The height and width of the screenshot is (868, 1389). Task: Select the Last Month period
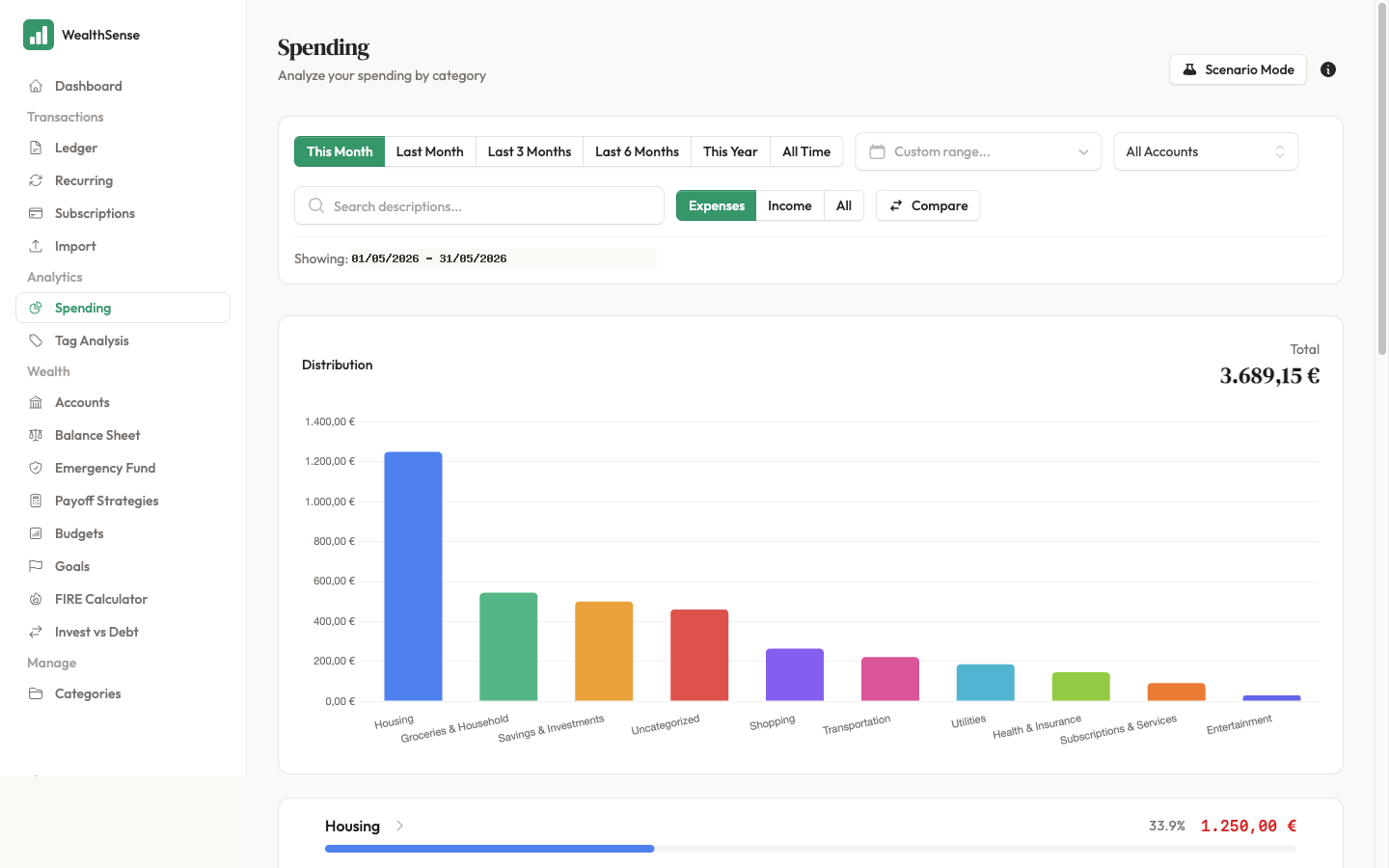(x=430, y=151)
